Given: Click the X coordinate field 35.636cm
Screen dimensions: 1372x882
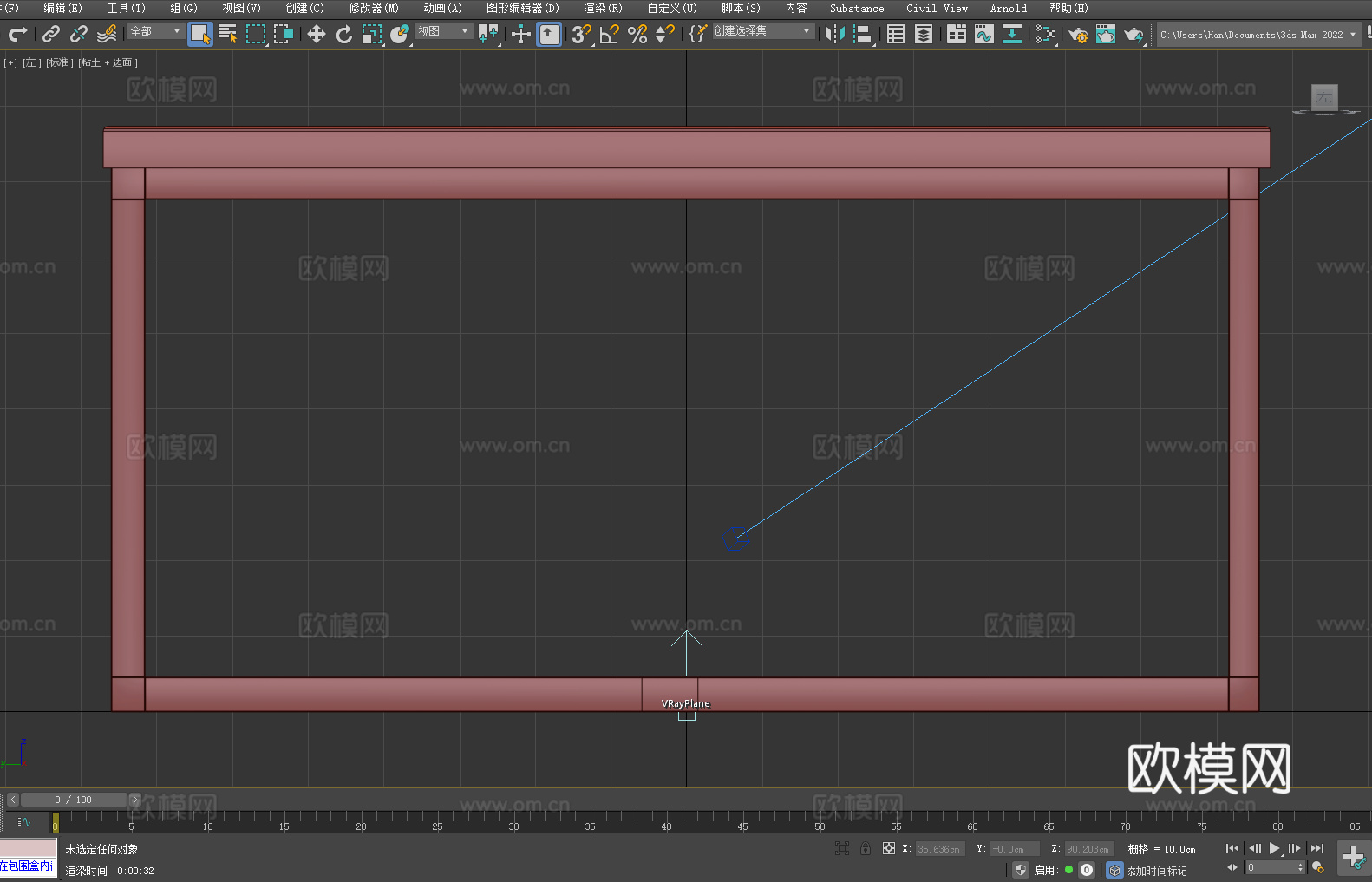Looking at the screenshot, I should coord(940,849).
